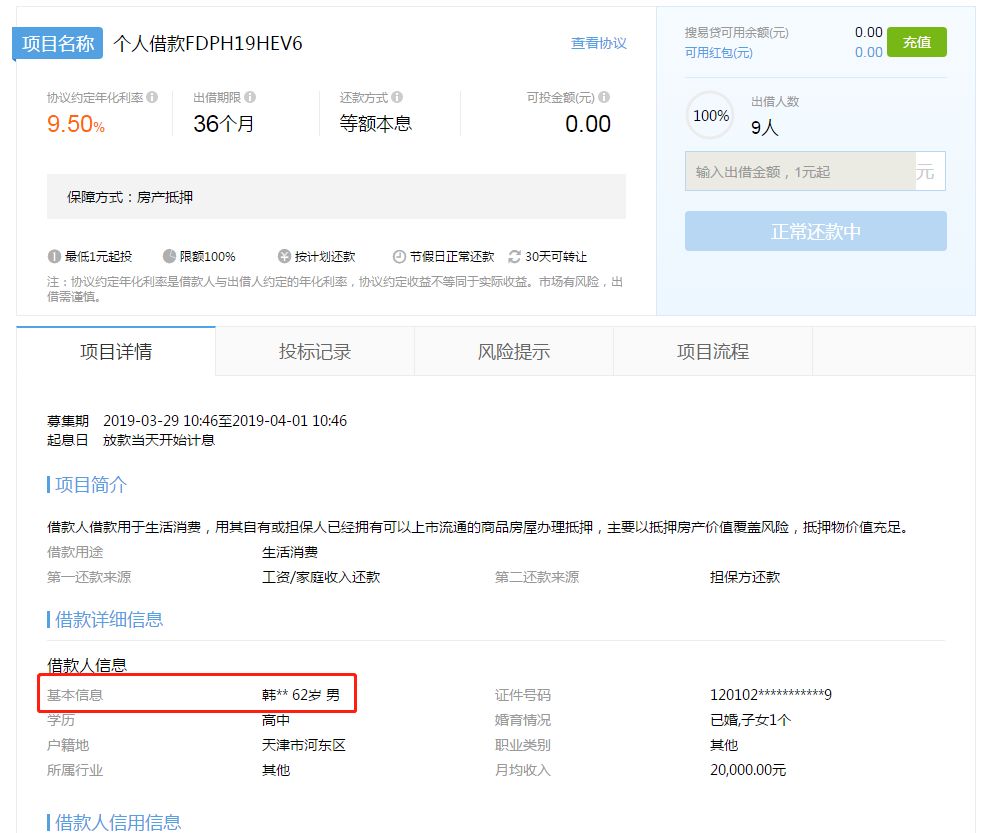Click the info icon next to 协议约定年化利率
The image size is (981, 833).
point(152,97)
